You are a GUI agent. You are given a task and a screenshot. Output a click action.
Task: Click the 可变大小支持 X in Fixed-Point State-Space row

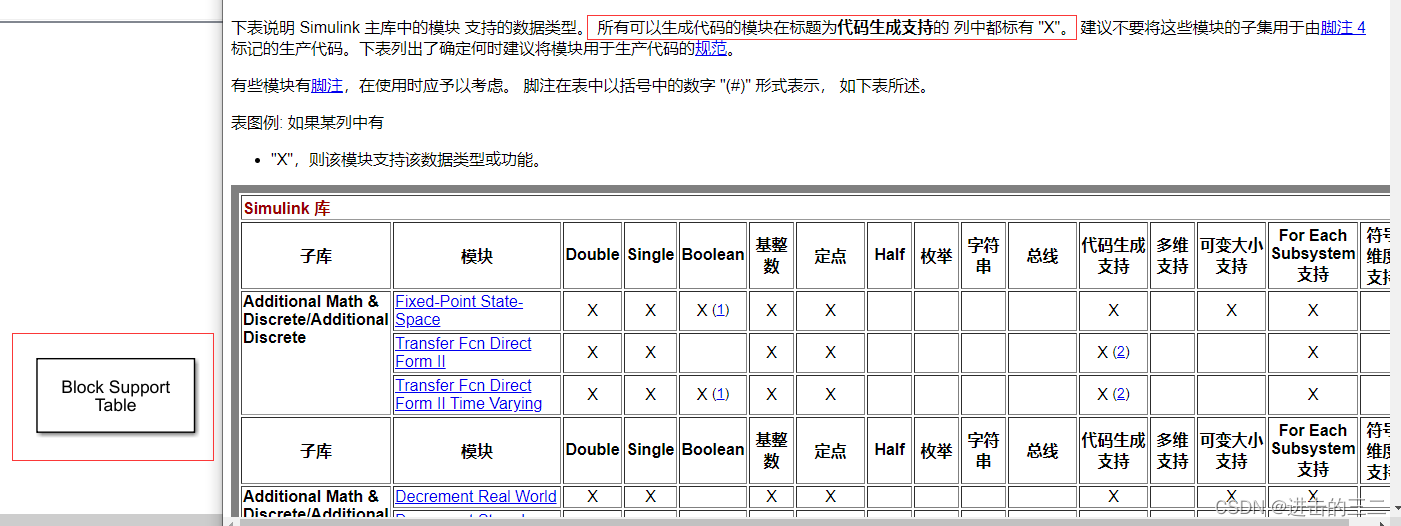point(1231,311)
